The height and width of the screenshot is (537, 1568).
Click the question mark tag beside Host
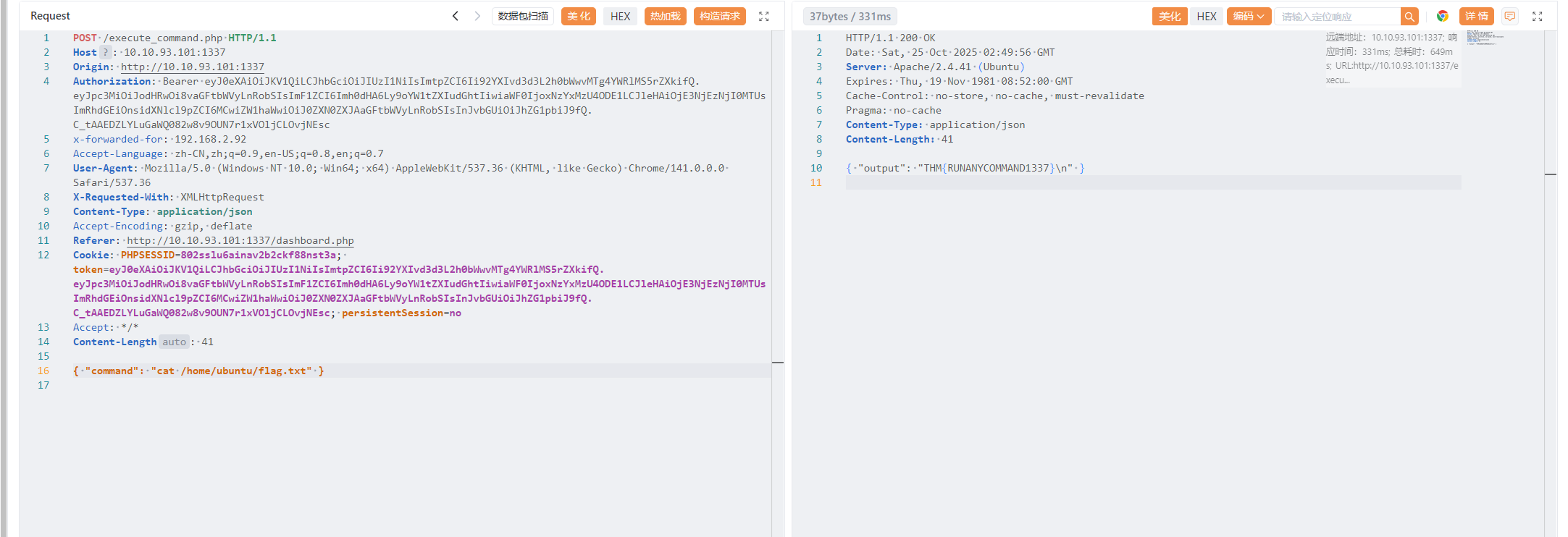105,52
